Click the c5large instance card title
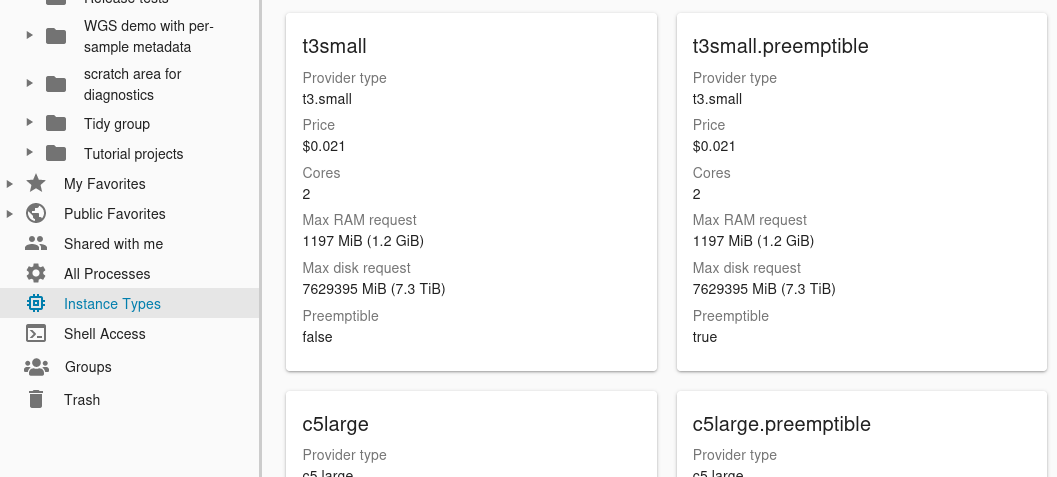 click(x=335, y=424)
